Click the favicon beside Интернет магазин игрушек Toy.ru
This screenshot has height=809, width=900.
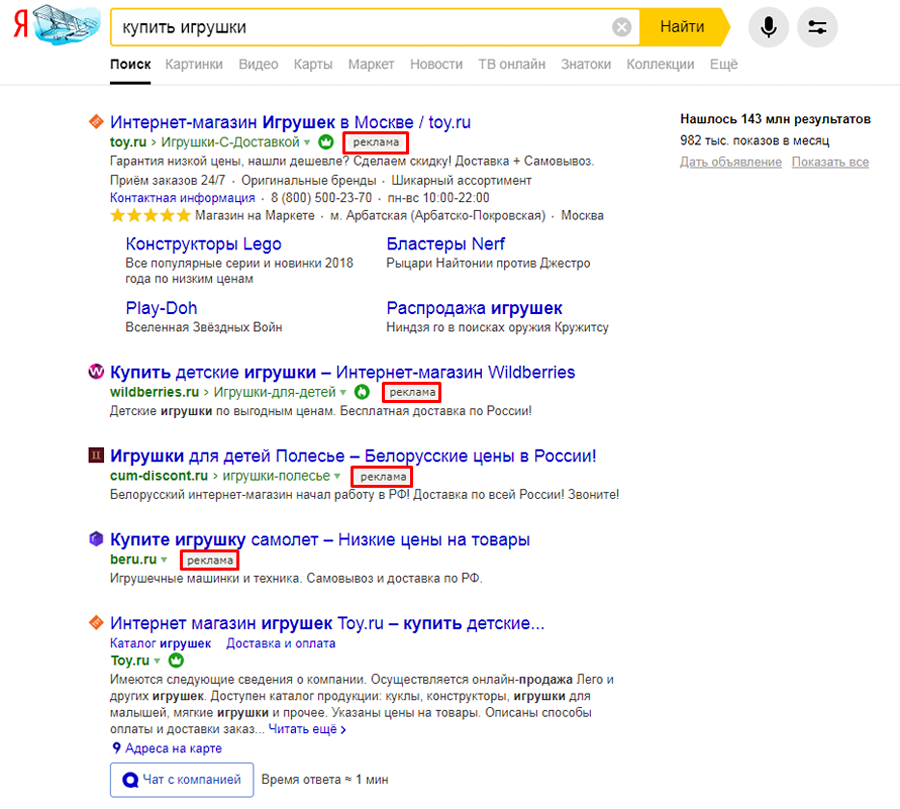click(96, 622)
